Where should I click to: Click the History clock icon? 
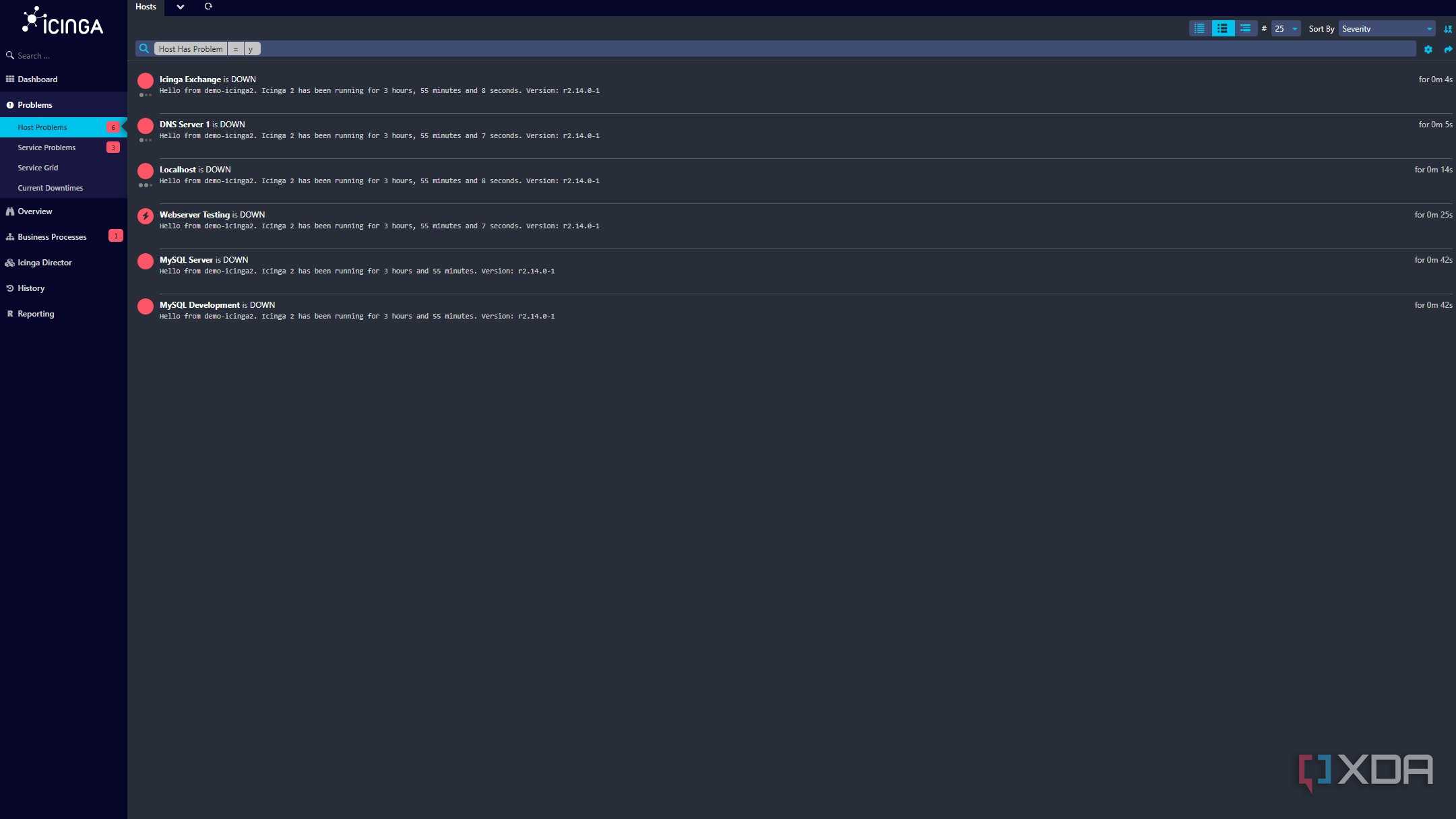pos(10,288)
